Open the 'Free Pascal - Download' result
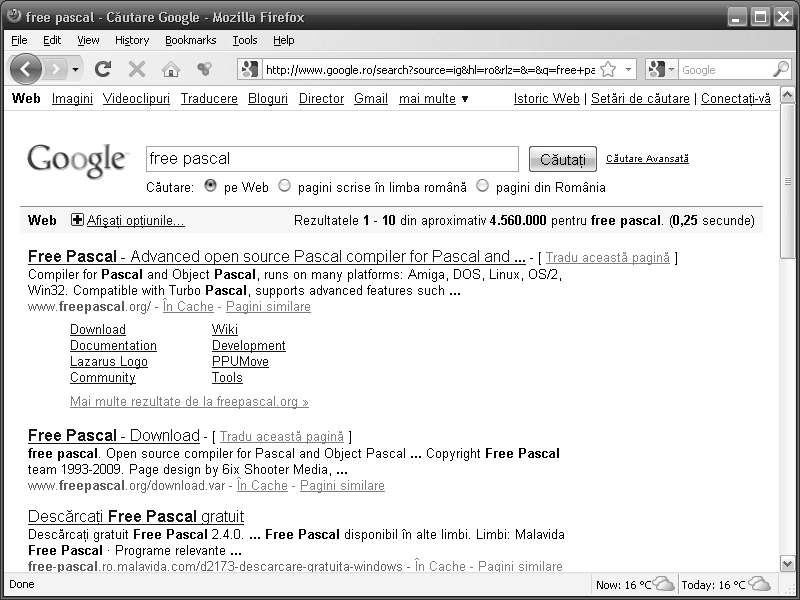The image size is (800, 600). [x=114, y=435]
